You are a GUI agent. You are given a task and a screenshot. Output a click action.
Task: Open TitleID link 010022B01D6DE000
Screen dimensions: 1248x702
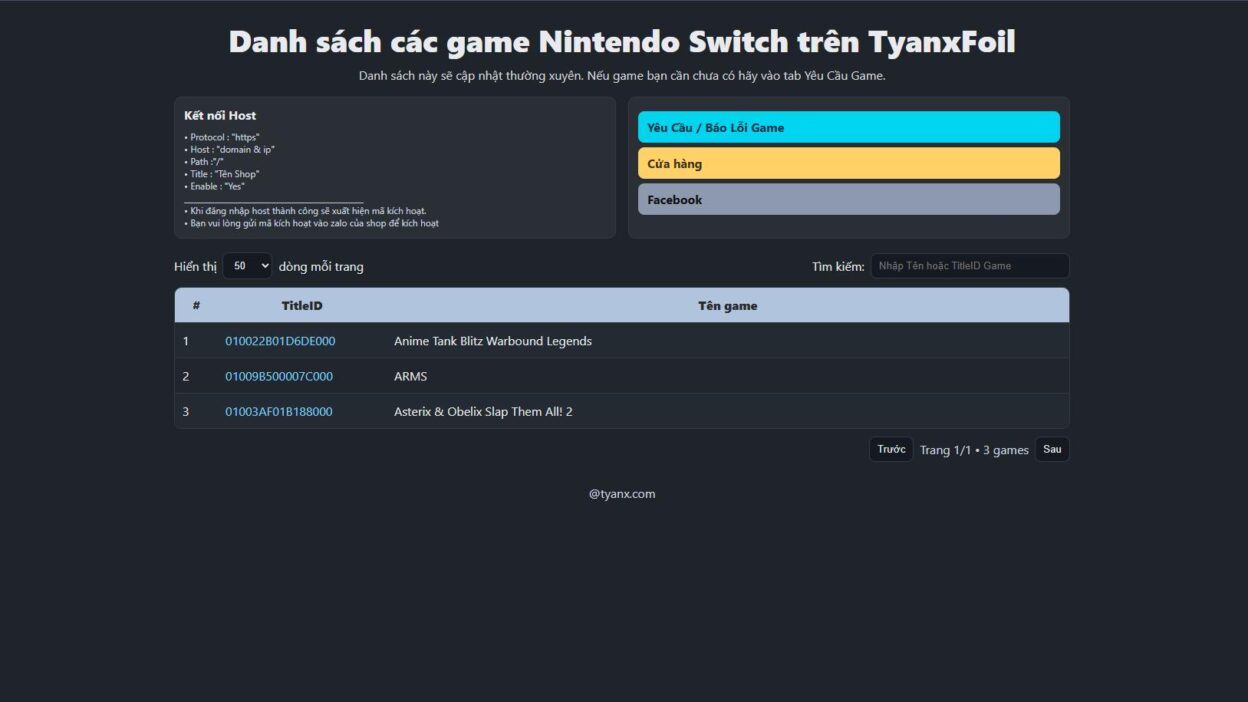pyautogui.click(x=280, y=341)
